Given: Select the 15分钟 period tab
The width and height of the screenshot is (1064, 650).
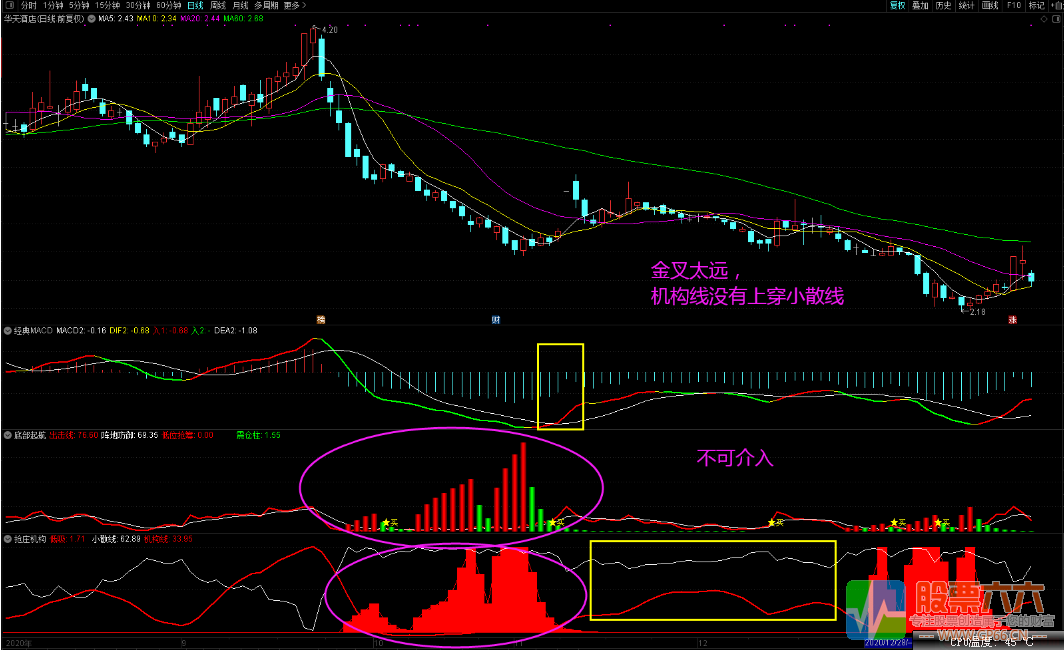Looking at the screenshot, I should click(x=107, y=5).
